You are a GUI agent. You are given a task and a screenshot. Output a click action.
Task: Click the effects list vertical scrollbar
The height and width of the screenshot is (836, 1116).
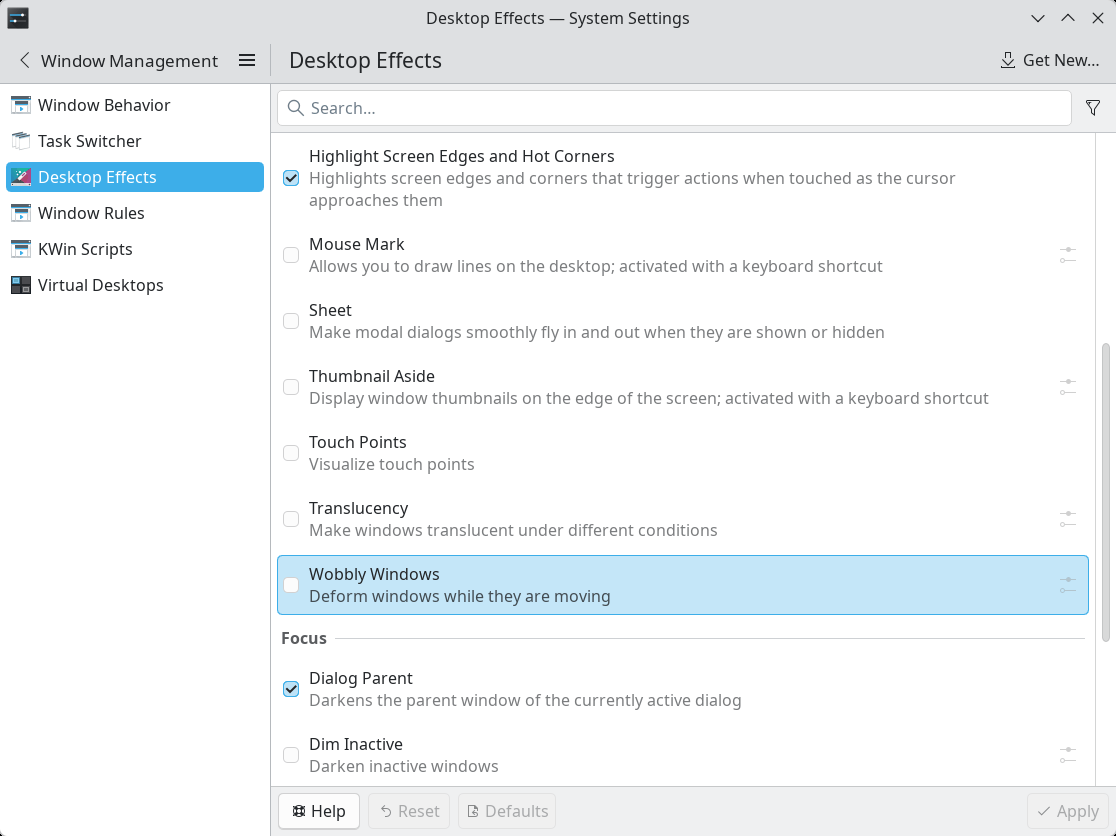(x=1105, y=490)
